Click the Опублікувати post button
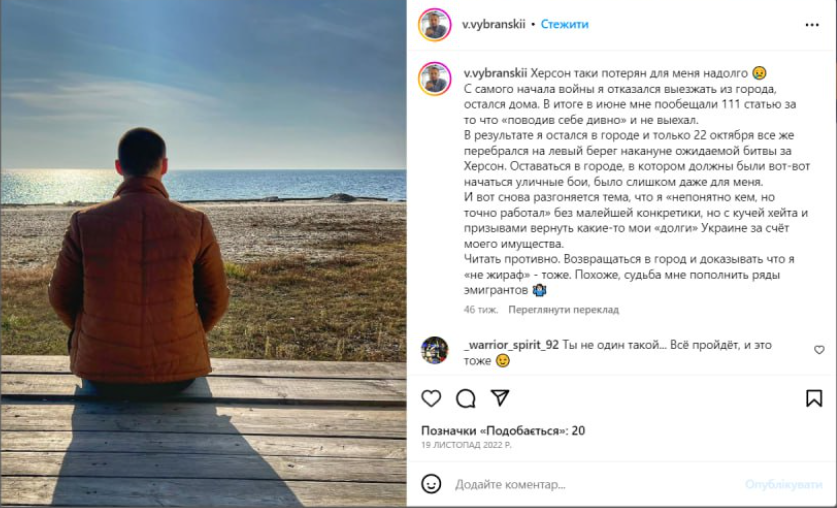Screen dimensions: 837x508 pos(783,485)
